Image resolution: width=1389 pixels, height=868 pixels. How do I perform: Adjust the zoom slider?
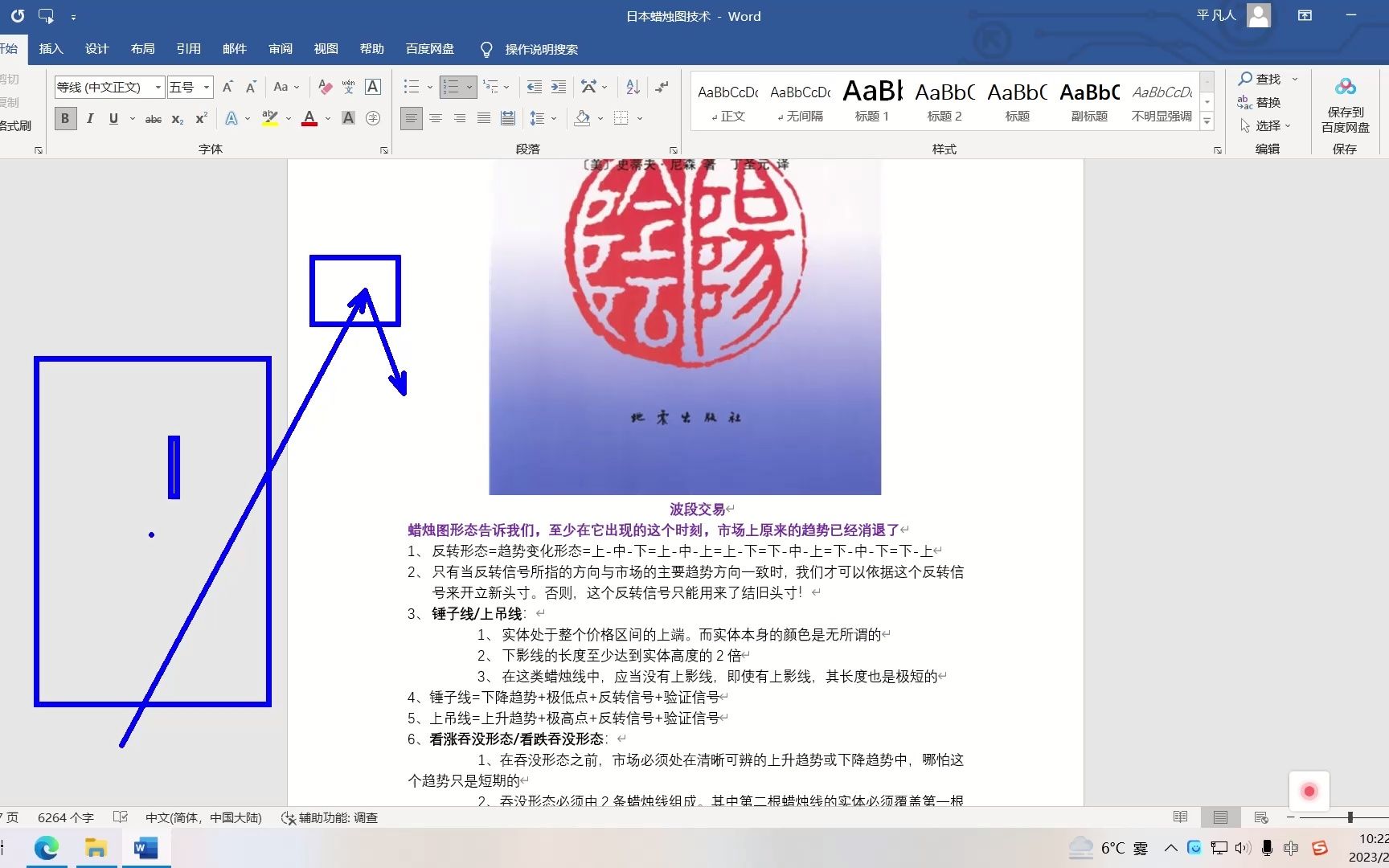tap(1350, 817)
